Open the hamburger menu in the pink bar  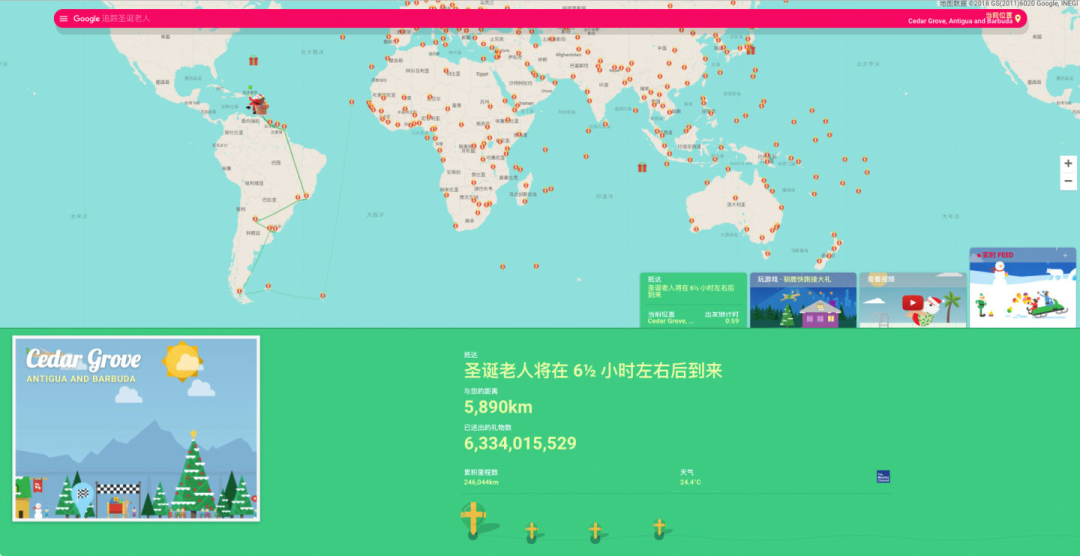coord(63,19)
